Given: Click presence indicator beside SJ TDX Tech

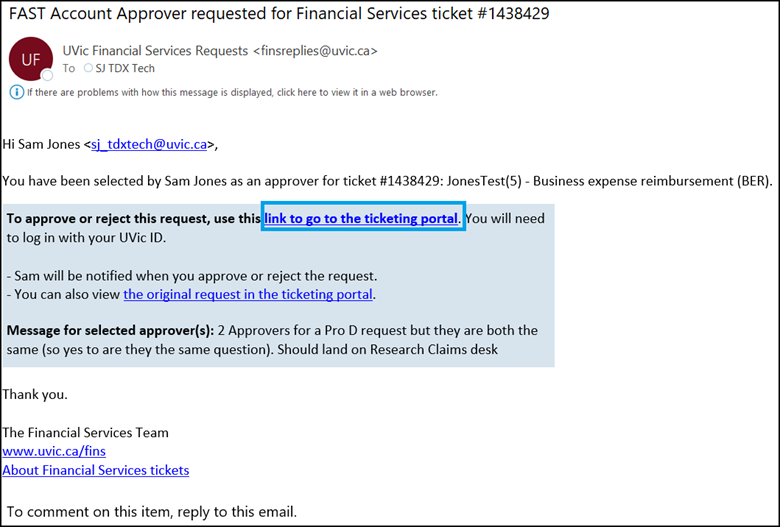Looking at the screenshot, I should click(x=88, y=68).
